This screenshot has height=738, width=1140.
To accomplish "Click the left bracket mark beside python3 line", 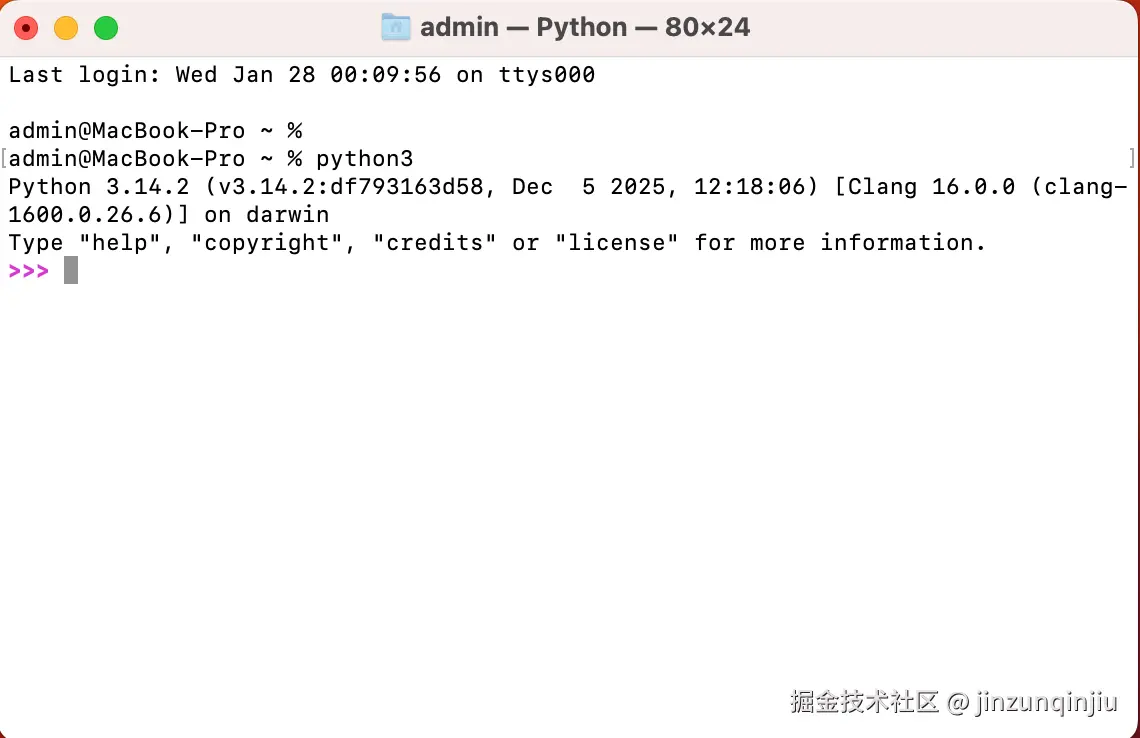I will click(x=4, y=158).
